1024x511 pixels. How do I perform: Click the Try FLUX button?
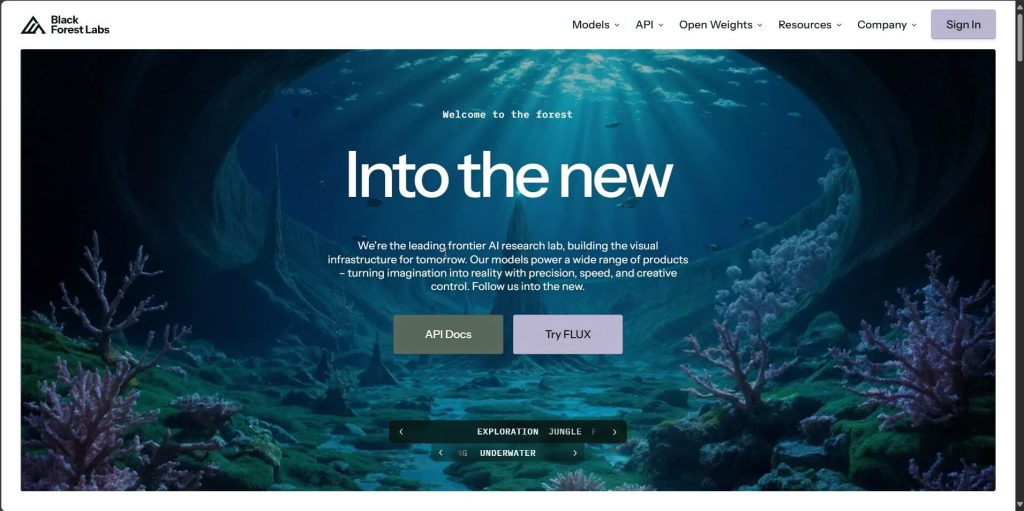tap(568, 335)
